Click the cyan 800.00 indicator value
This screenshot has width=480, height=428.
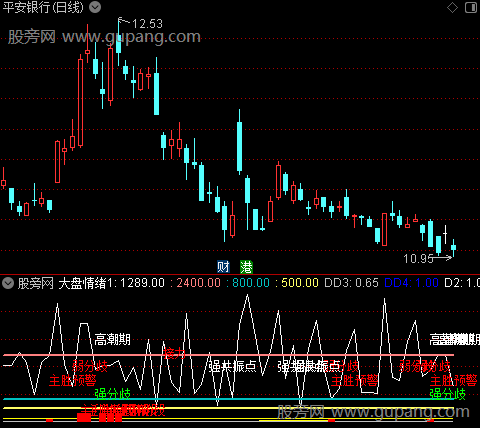[251, 283]
